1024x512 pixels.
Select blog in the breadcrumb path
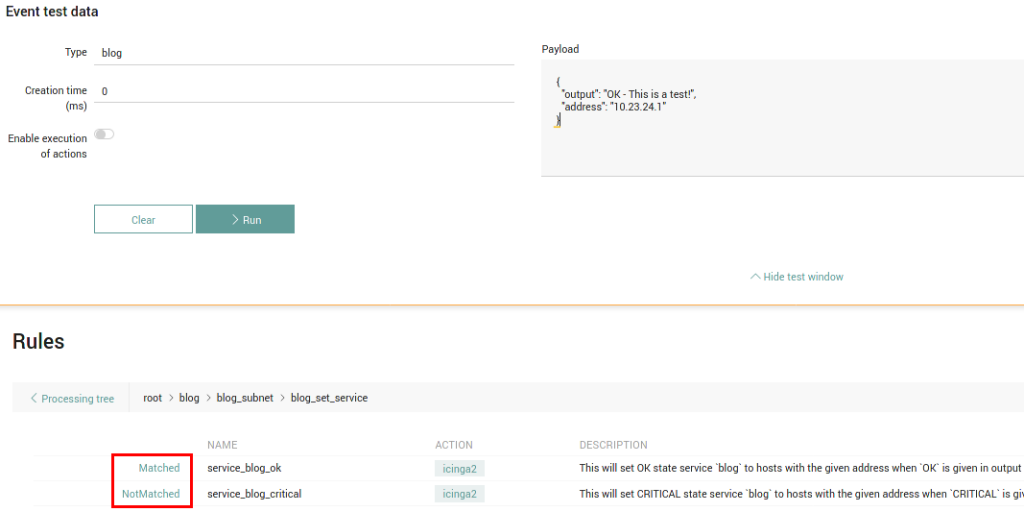click(189, 398)
